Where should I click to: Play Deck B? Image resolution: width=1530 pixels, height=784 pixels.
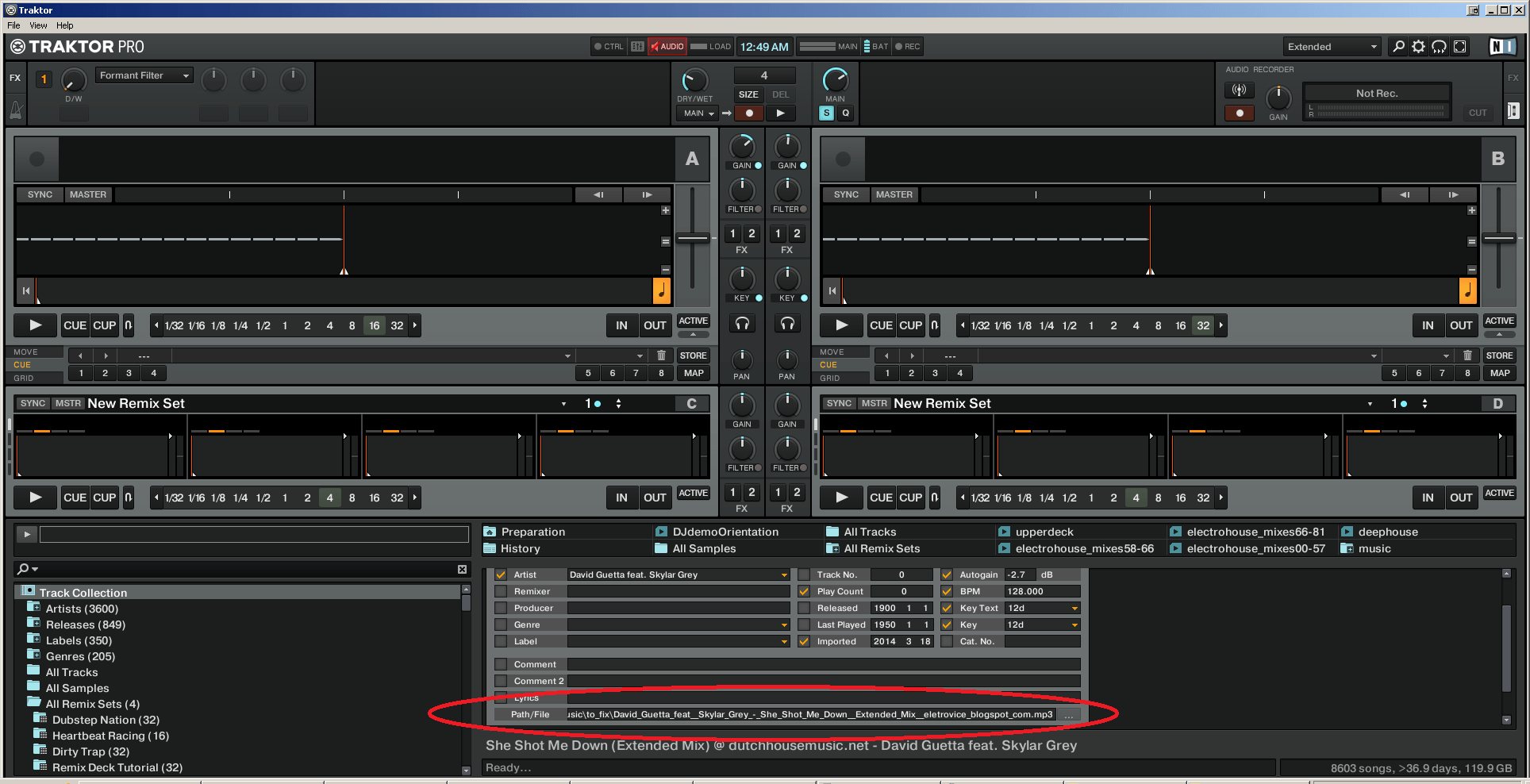(842, 325)
